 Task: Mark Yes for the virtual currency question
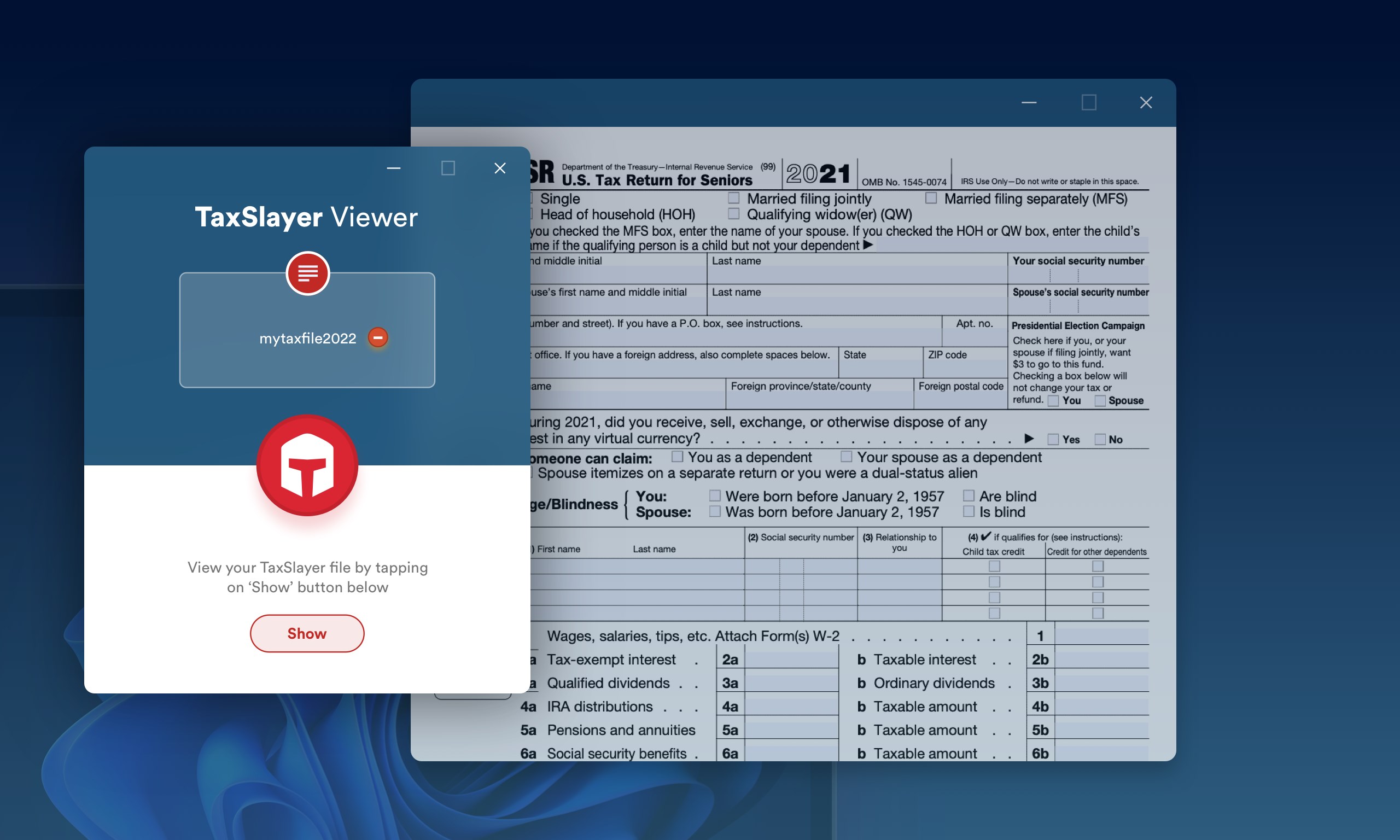click(x=1053, y=439)
